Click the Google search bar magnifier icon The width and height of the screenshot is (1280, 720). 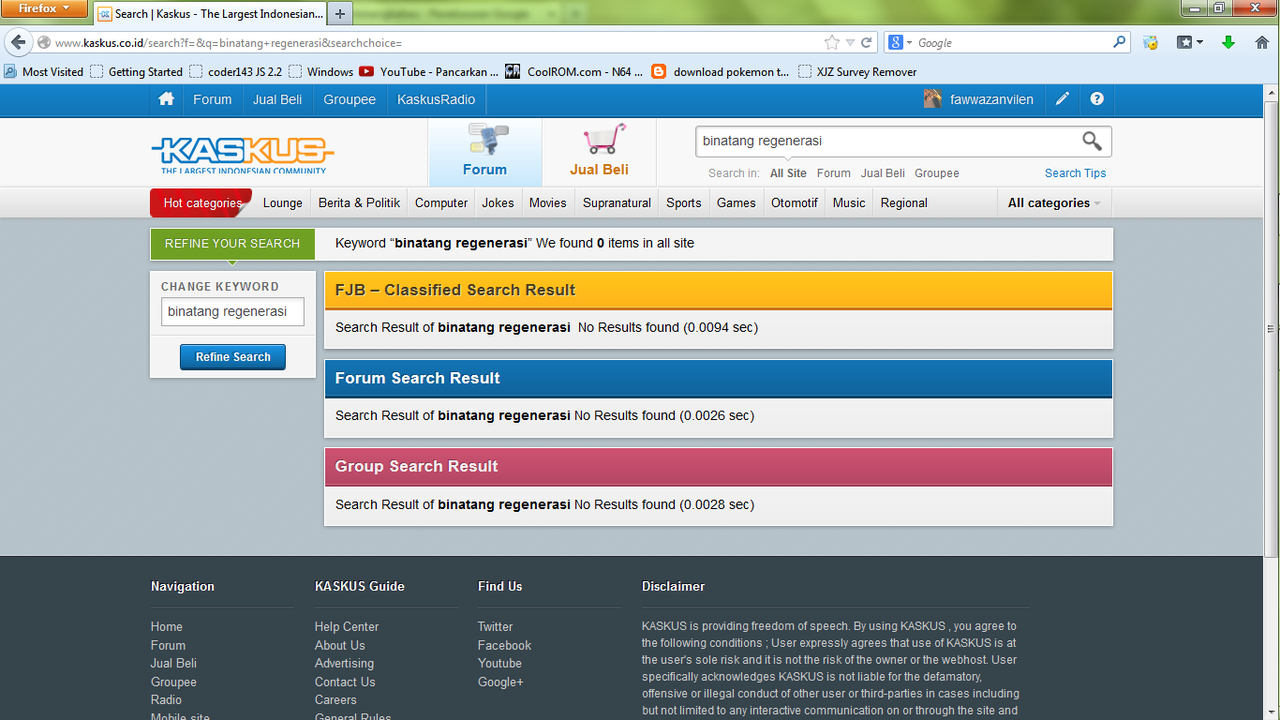[1119, 43]
